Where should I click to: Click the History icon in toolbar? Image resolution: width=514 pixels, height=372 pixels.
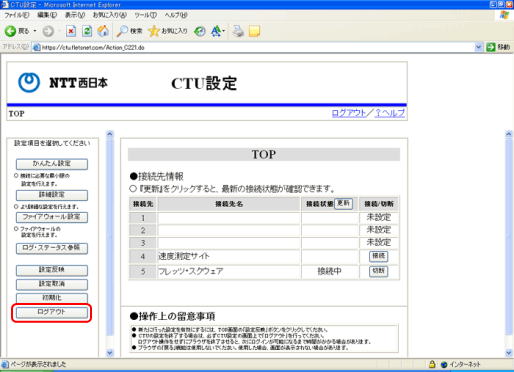pos(200,31)
